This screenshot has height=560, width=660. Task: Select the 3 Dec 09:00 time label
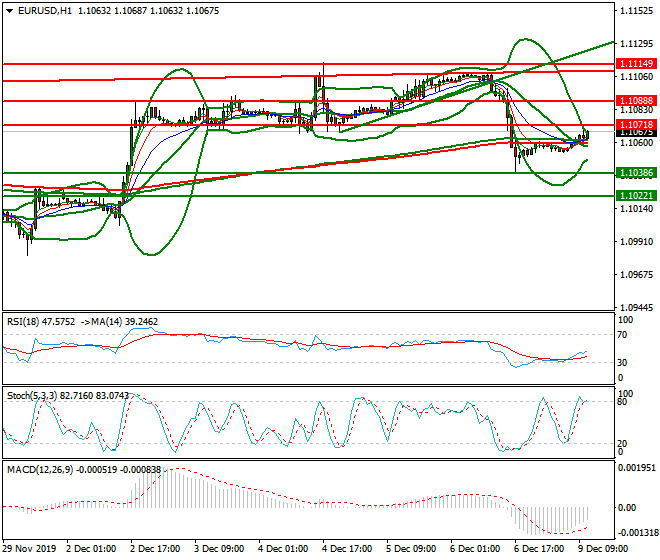(219, 549)
